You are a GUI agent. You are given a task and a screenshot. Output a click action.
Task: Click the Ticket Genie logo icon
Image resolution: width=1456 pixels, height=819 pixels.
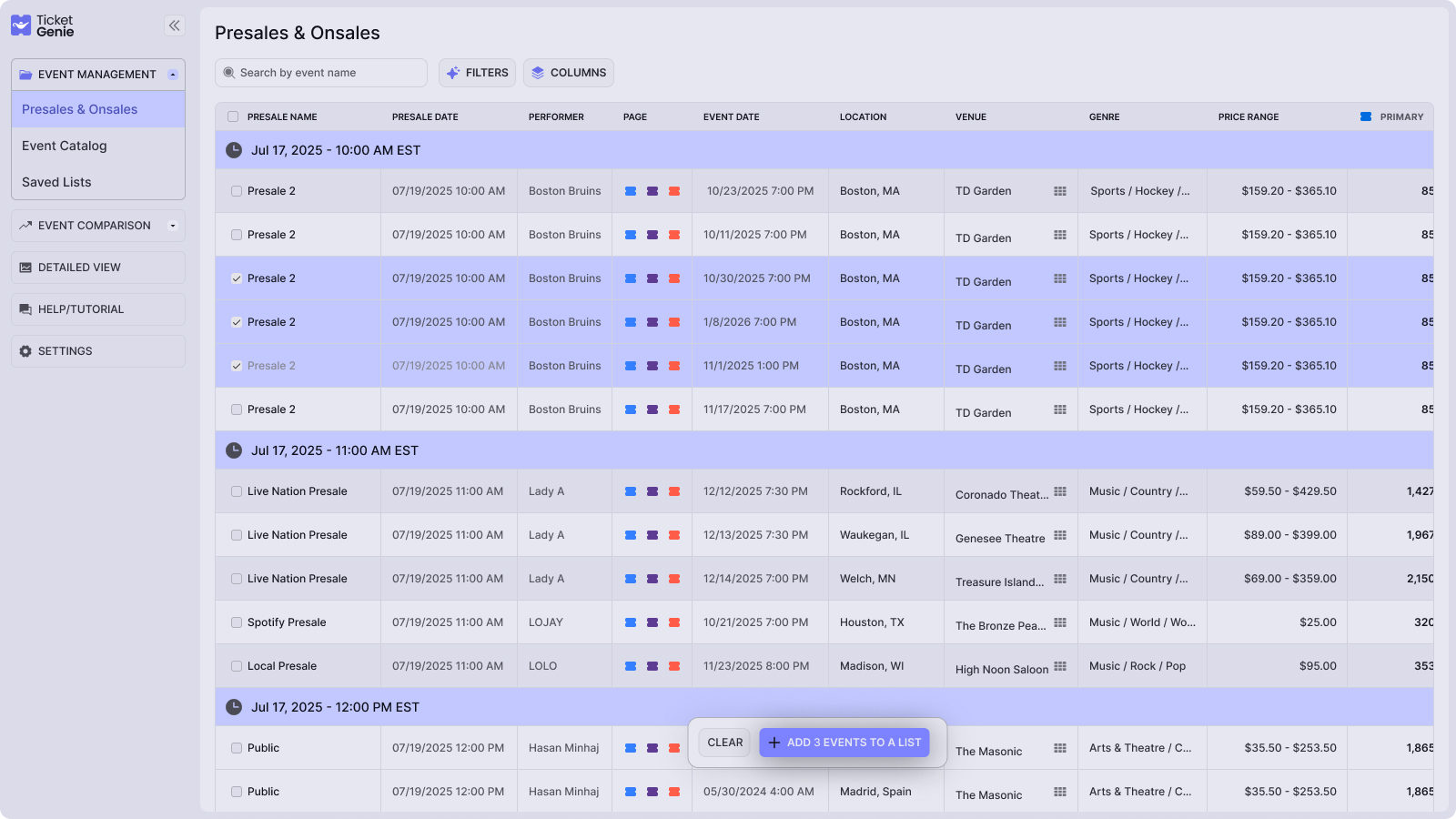[21, 25]
